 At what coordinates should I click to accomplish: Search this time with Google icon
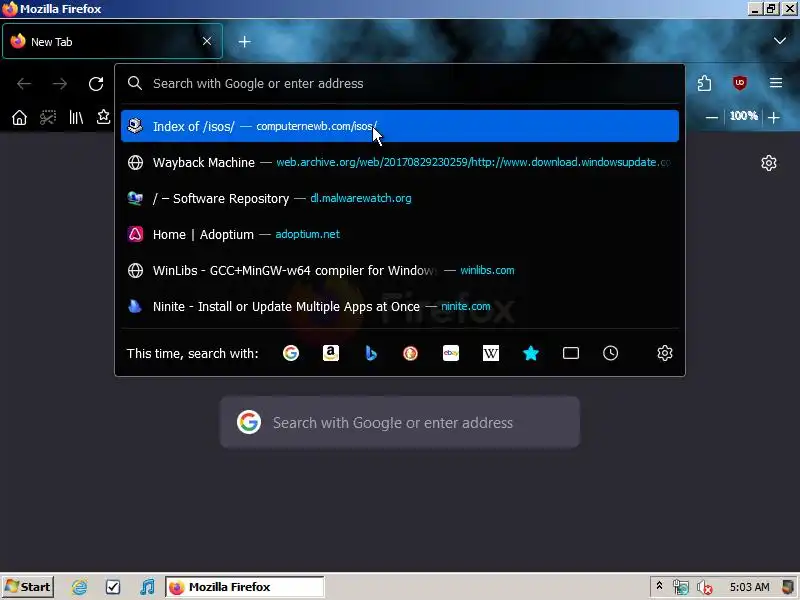pyautogui.click(x=291, y=353)
